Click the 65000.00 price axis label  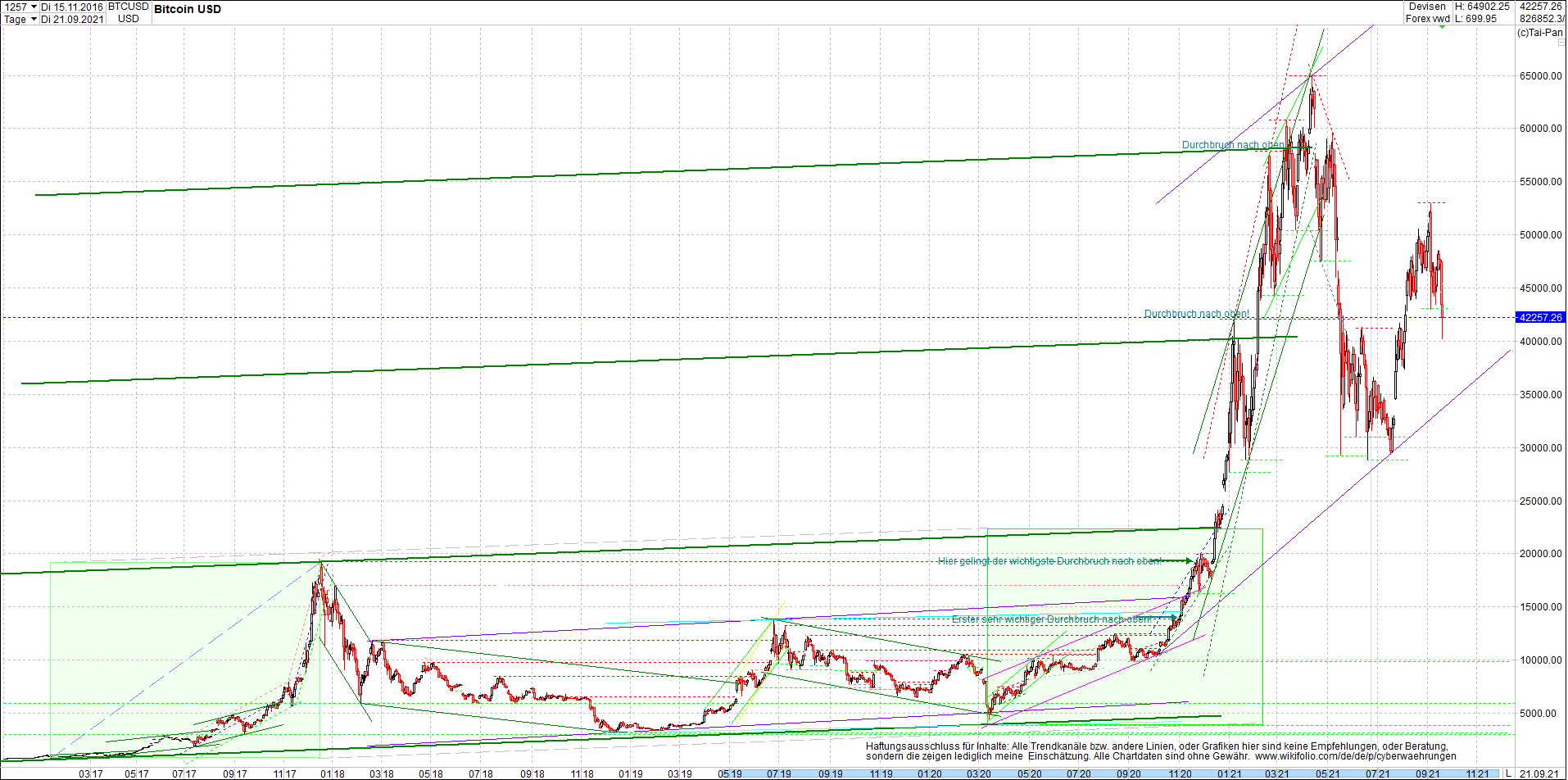[1540, 76]
